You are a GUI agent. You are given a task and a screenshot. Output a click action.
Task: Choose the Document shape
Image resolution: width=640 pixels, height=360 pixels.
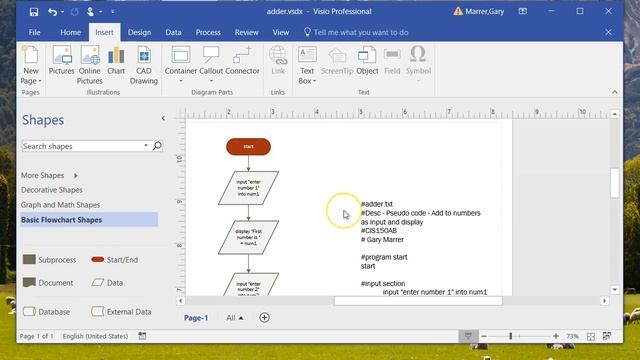(x=48, y=282)
